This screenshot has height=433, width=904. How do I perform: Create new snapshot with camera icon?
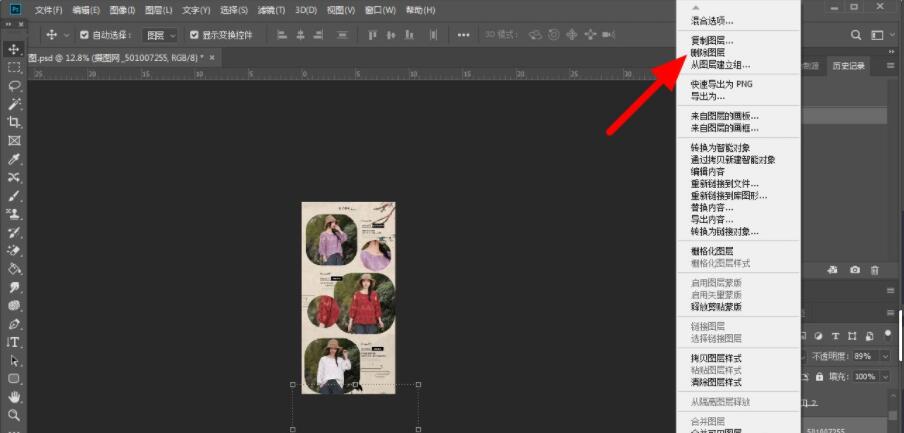(x=854, y=270)
